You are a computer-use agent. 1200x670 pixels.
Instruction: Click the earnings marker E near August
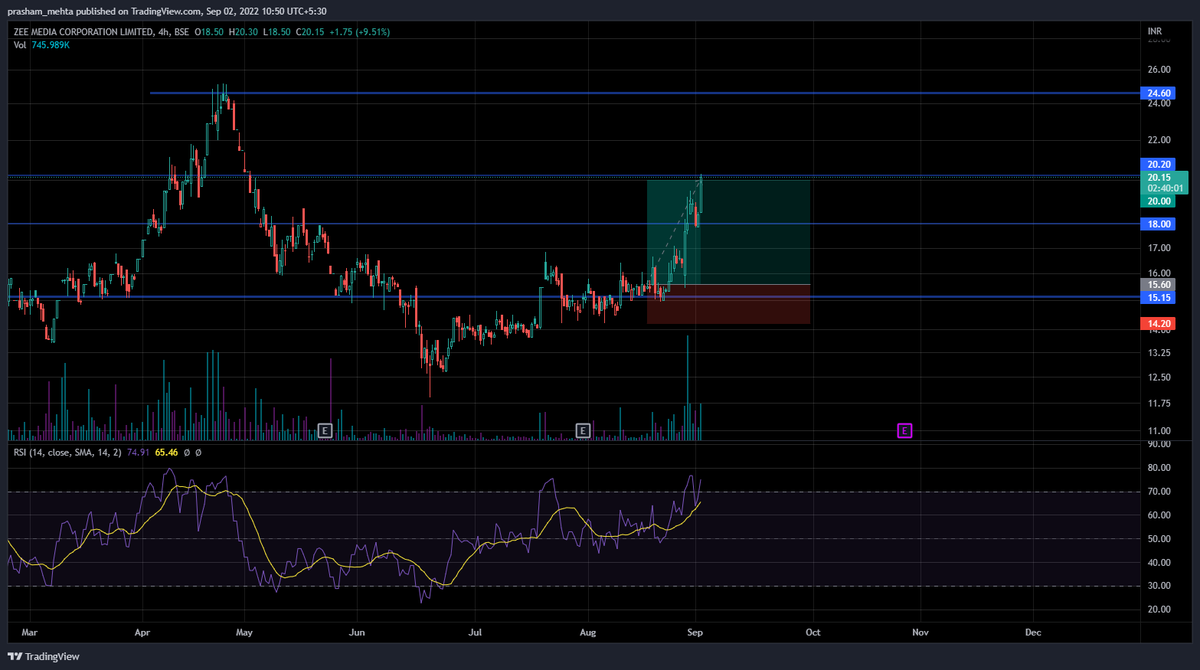[x=583, y=430]
